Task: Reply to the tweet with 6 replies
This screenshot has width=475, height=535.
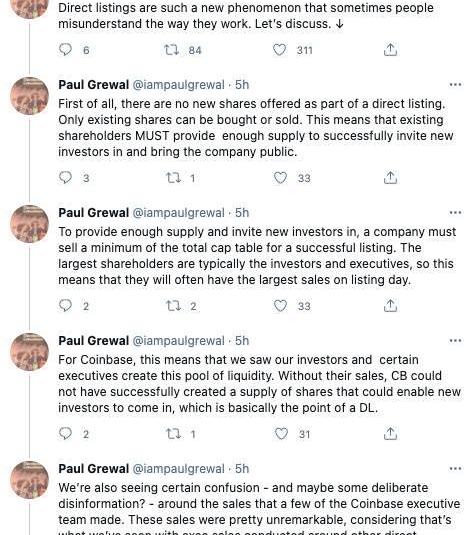Action: tap(65, 49)
